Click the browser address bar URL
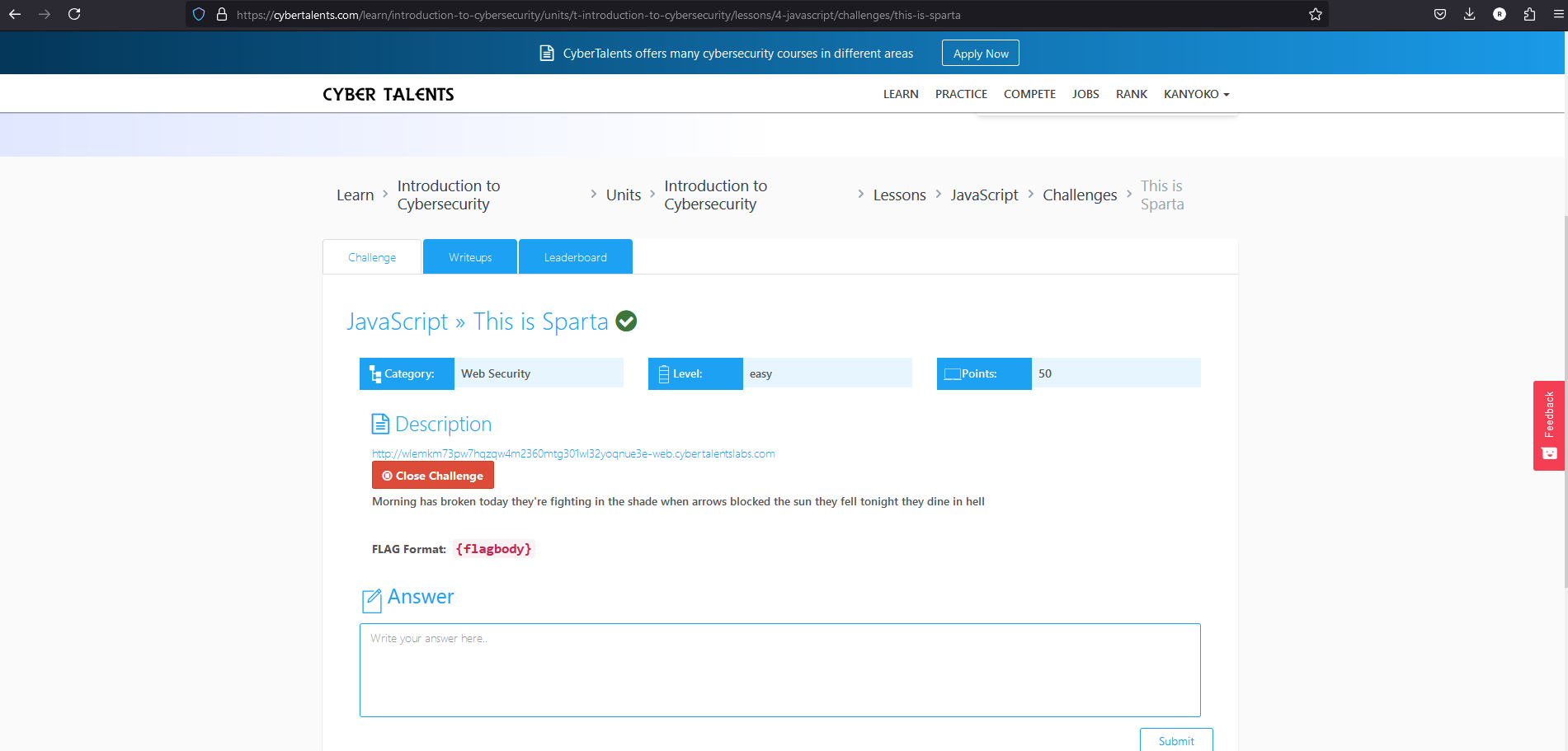 [598, 15]
